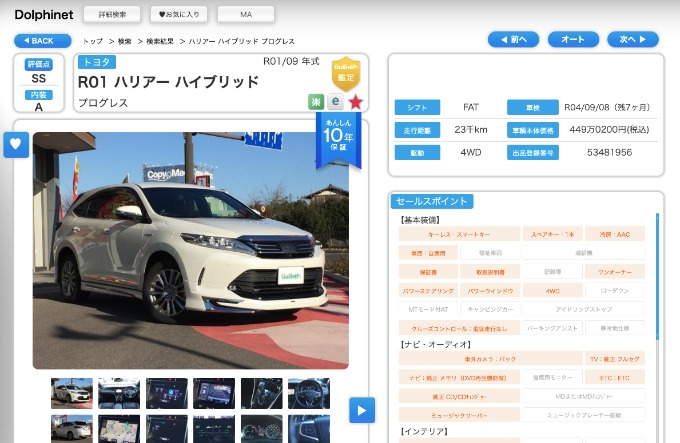
Task: Click the シフト label
Action: (417, 107)
